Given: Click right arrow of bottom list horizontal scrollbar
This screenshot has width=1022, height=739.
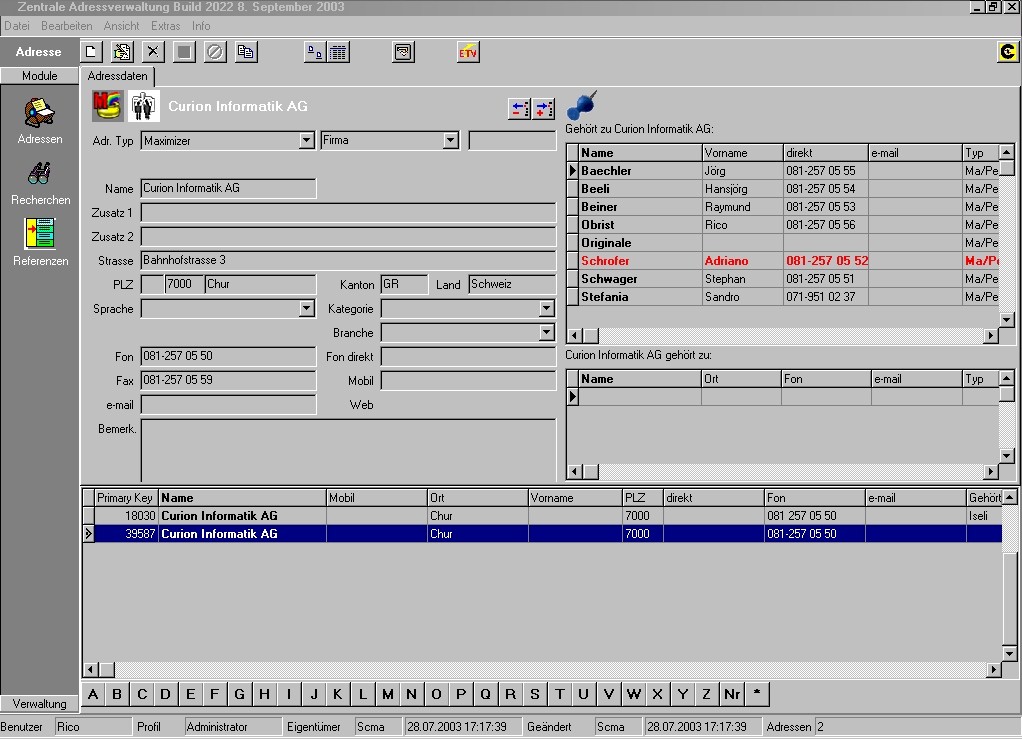Looking at the screenshot, I should (994, 669).
